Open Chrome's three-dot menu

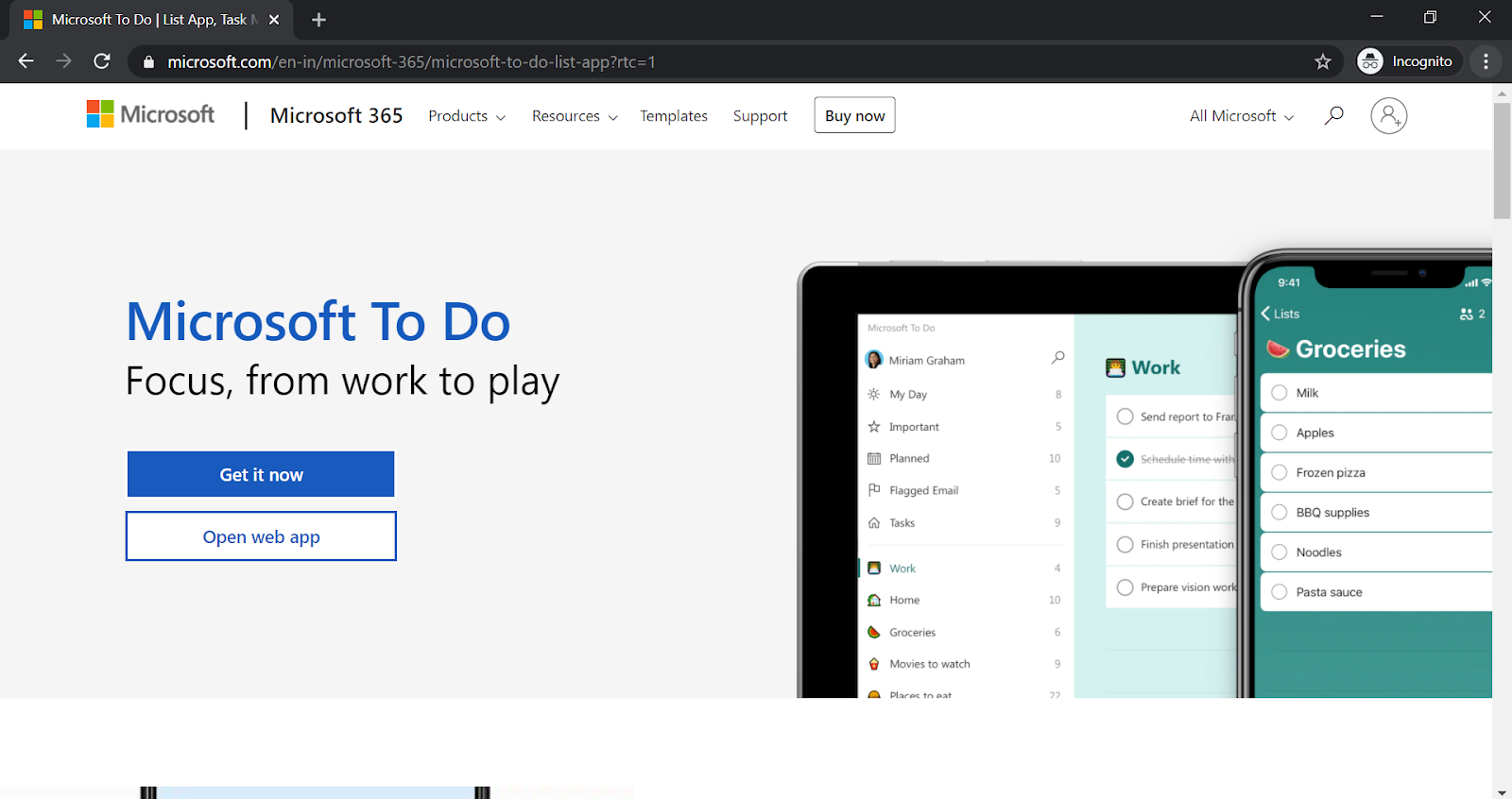[x=1486, y=61]
